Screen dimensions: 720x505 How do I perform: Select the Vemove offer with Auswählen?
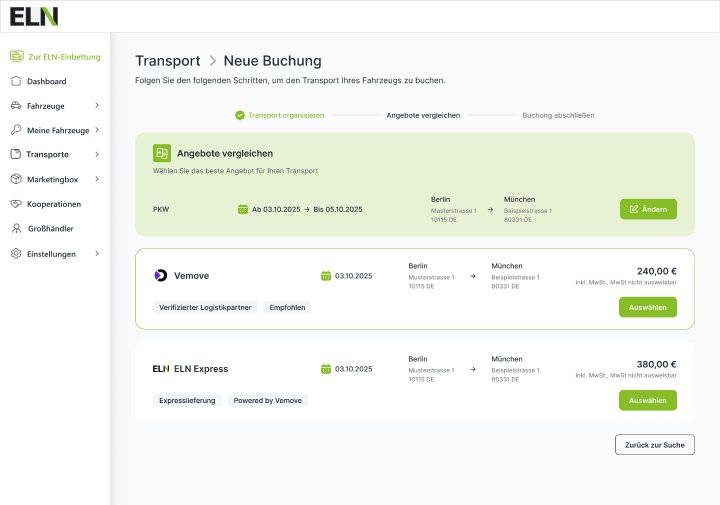(647, 307)
